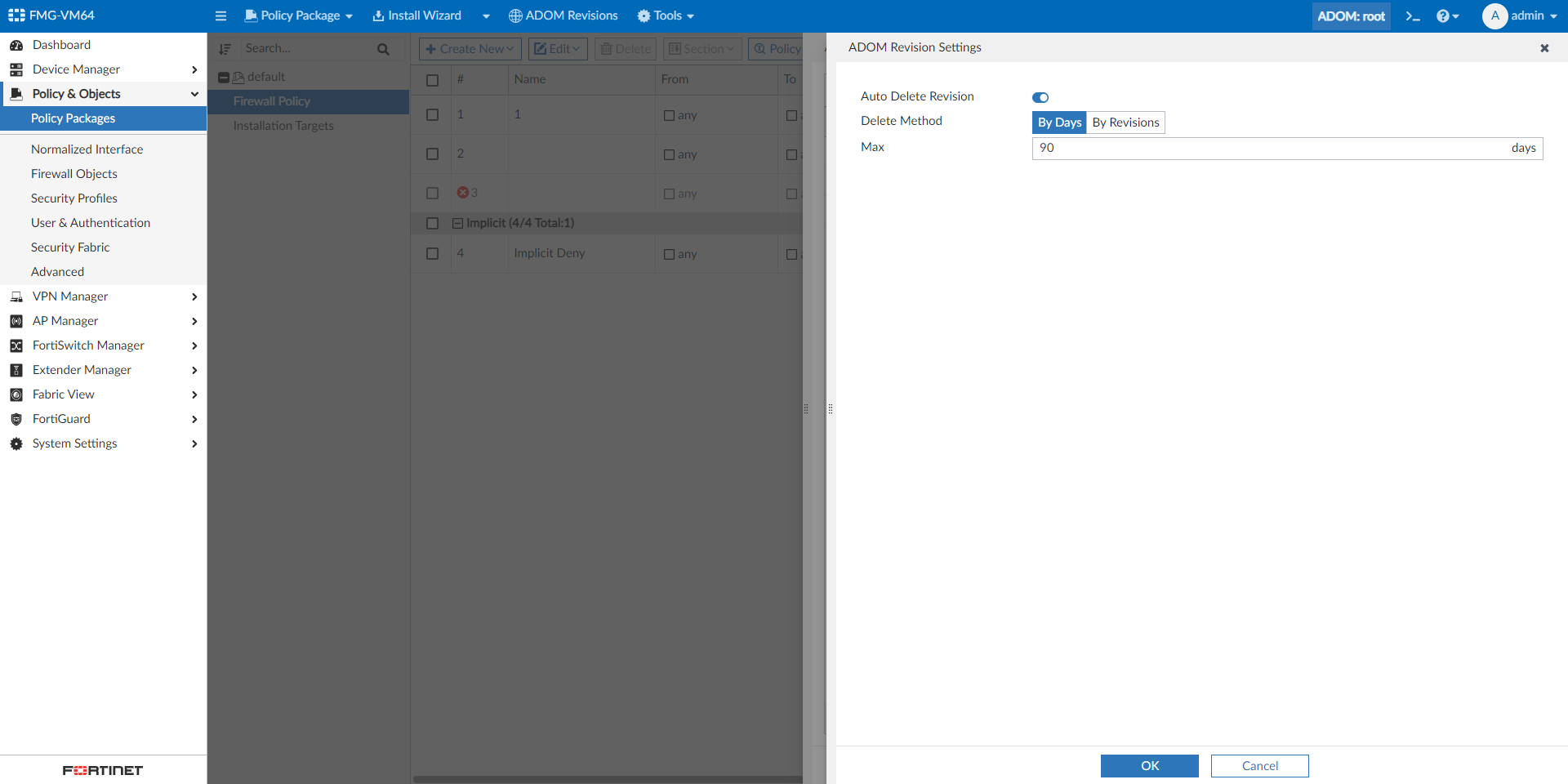Close the ADOM Revision Settings panel
The image size is (1568, 784).
[1544, 48]
